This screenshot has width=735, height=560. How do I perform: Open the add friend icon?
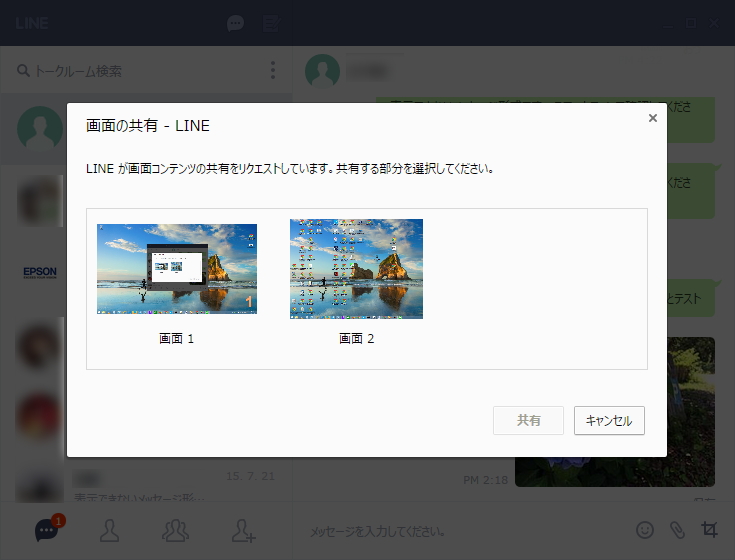click(243, 530)
